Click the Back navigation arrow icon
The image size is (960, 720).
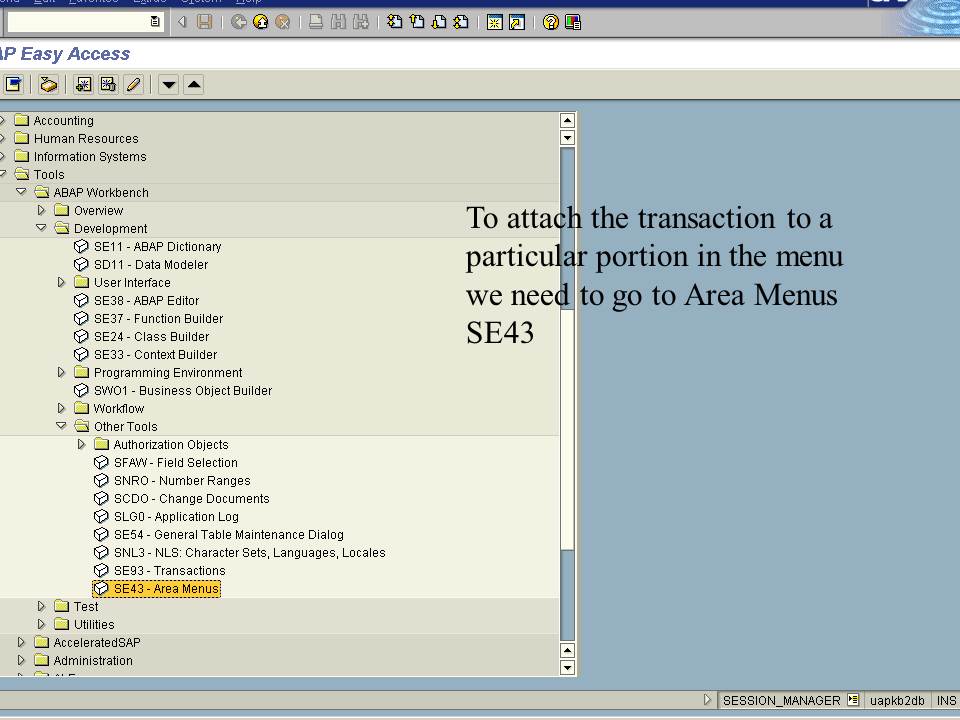tap(240, 21)
